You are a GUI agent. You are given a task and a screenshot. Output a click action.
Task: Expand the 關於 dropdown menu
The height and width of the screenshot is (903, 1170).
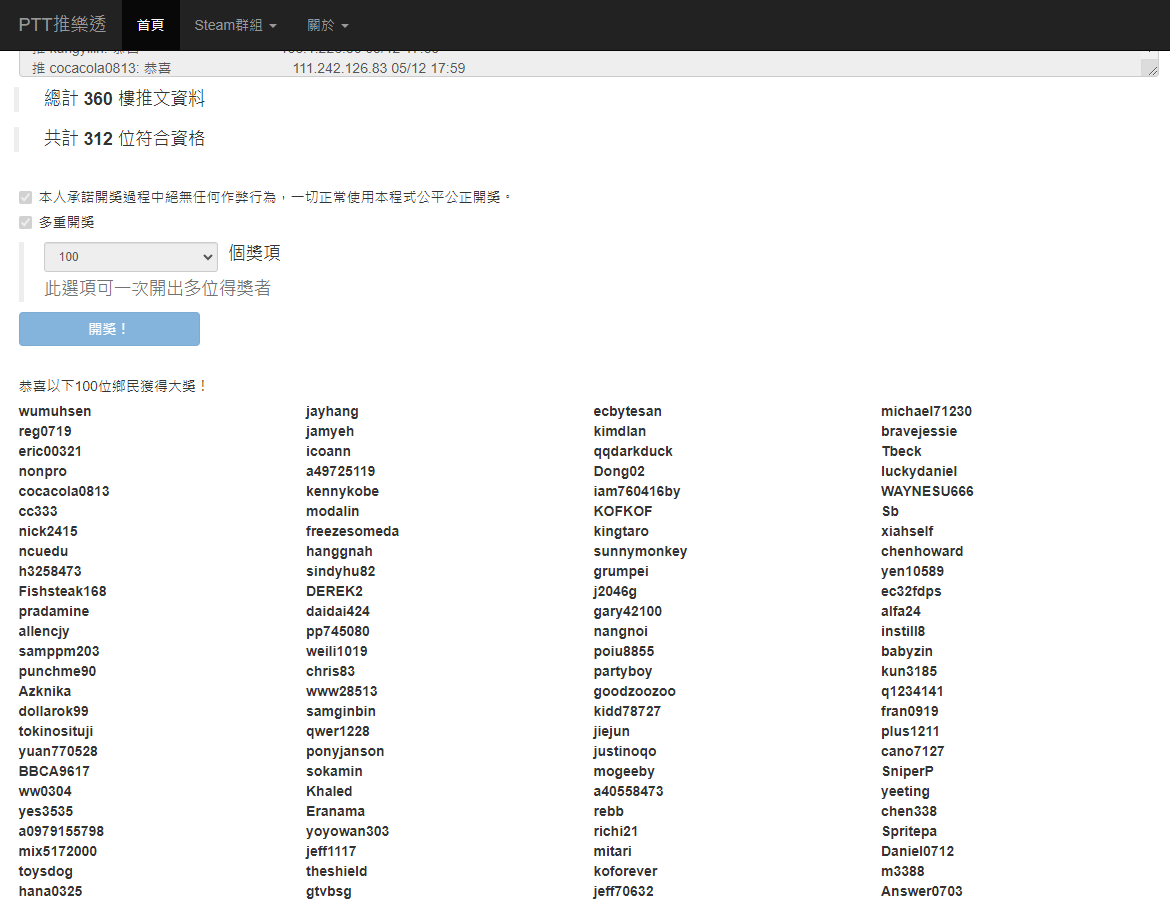(328, 25)
